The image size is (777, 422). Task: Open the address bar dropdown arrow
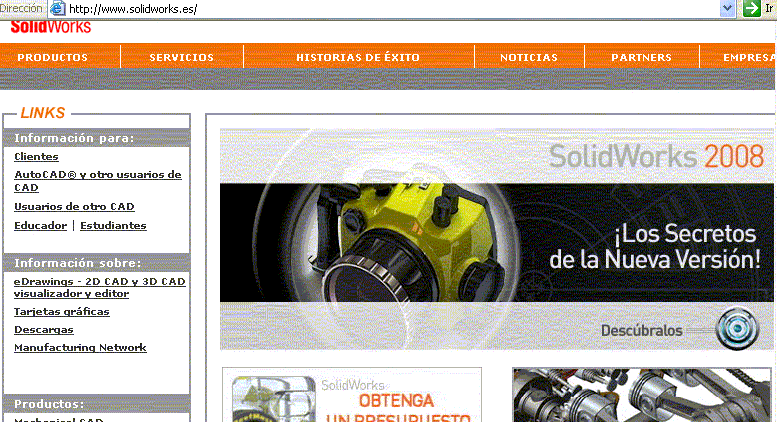(727, 8)
